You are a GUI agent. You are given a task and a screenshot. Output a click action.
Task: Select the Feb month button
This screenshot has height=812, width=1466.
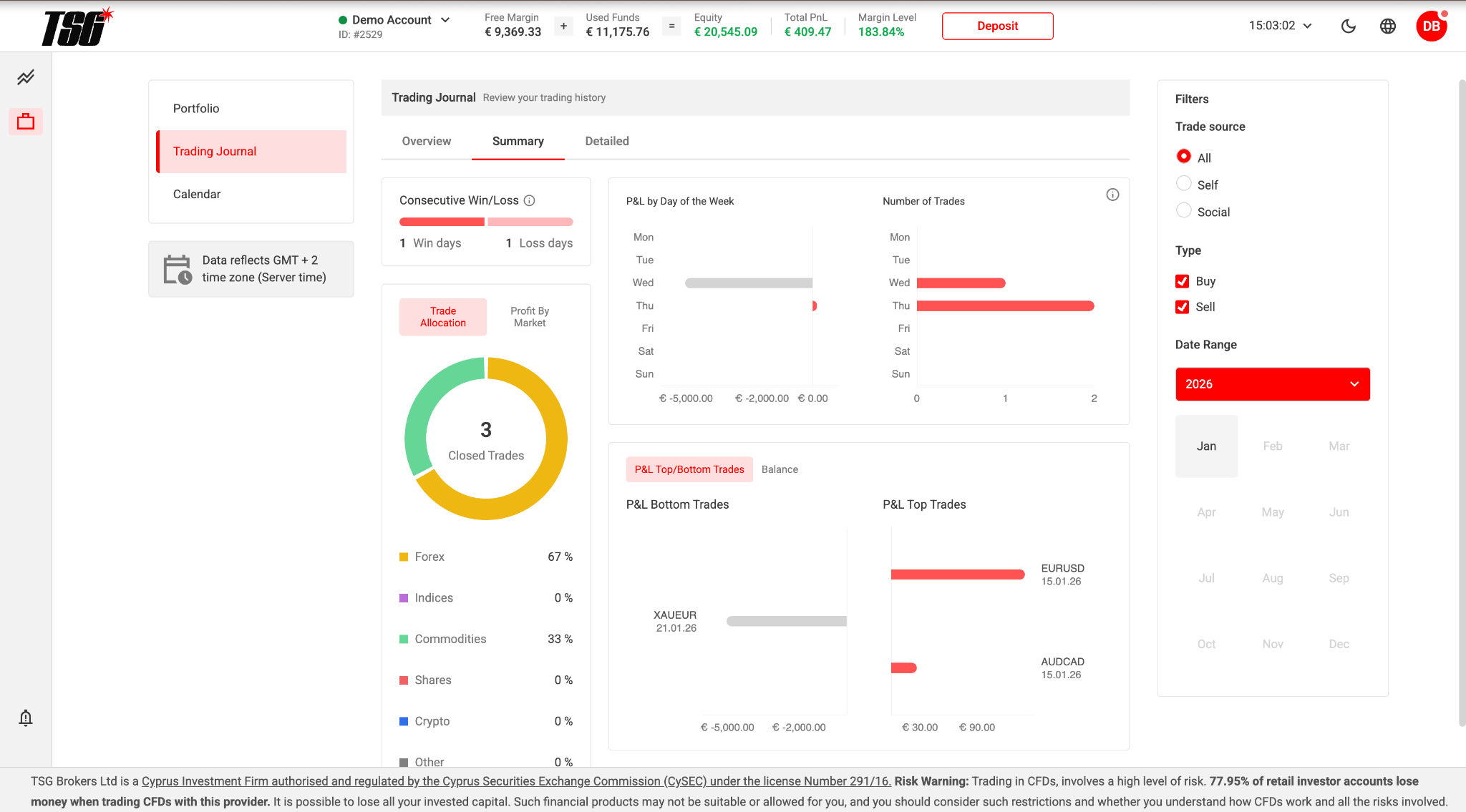tap(1273, 446)
